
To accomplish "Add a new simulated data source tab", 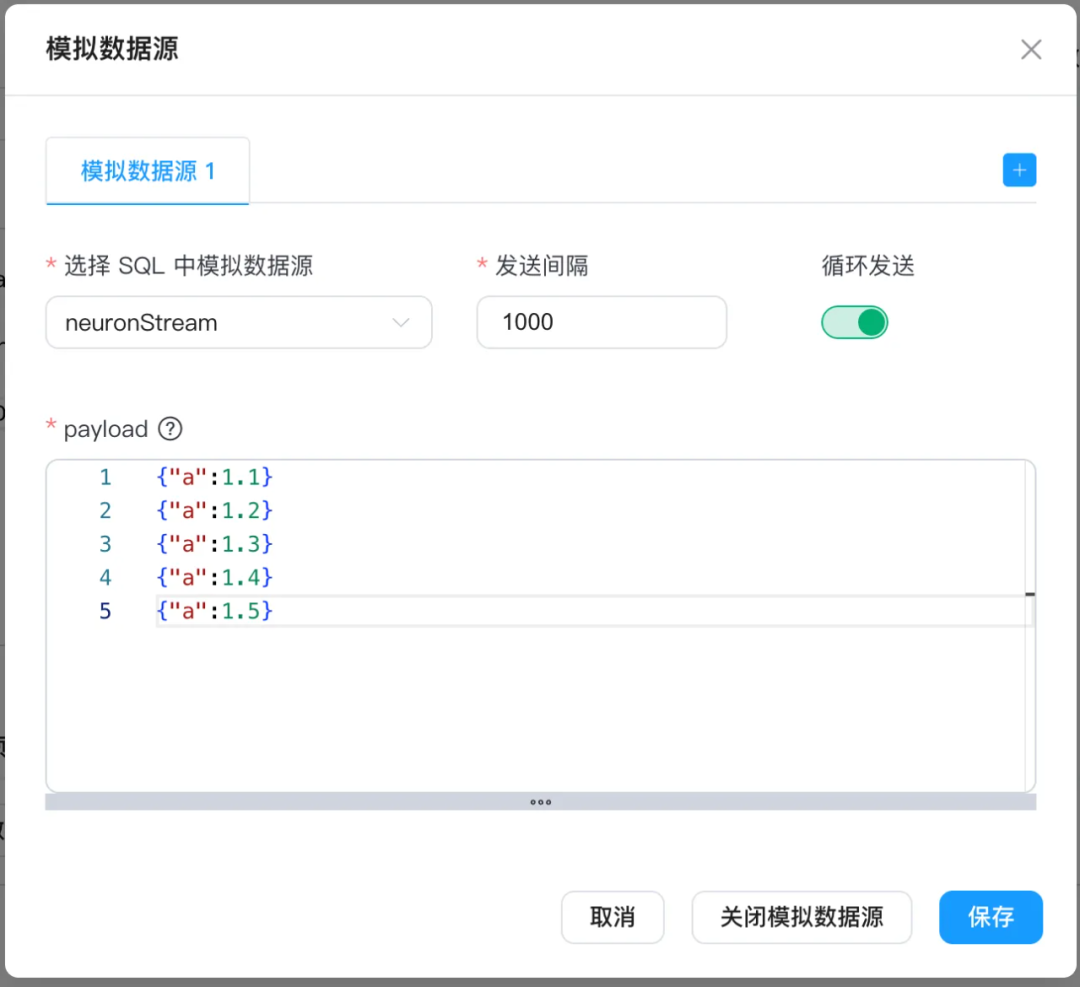I will coord(1019,170).
